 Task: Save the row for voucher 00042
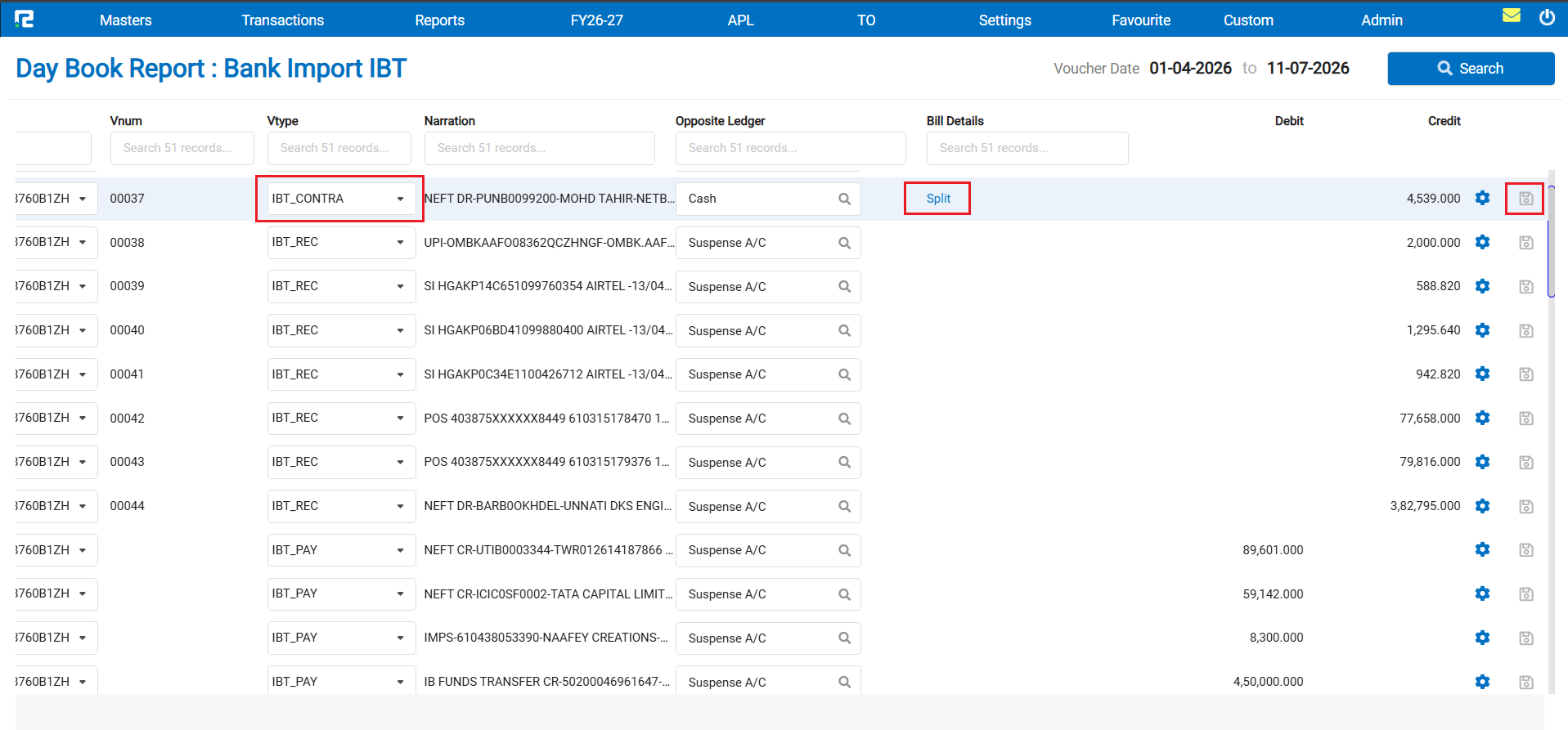tap(1525, 419)
